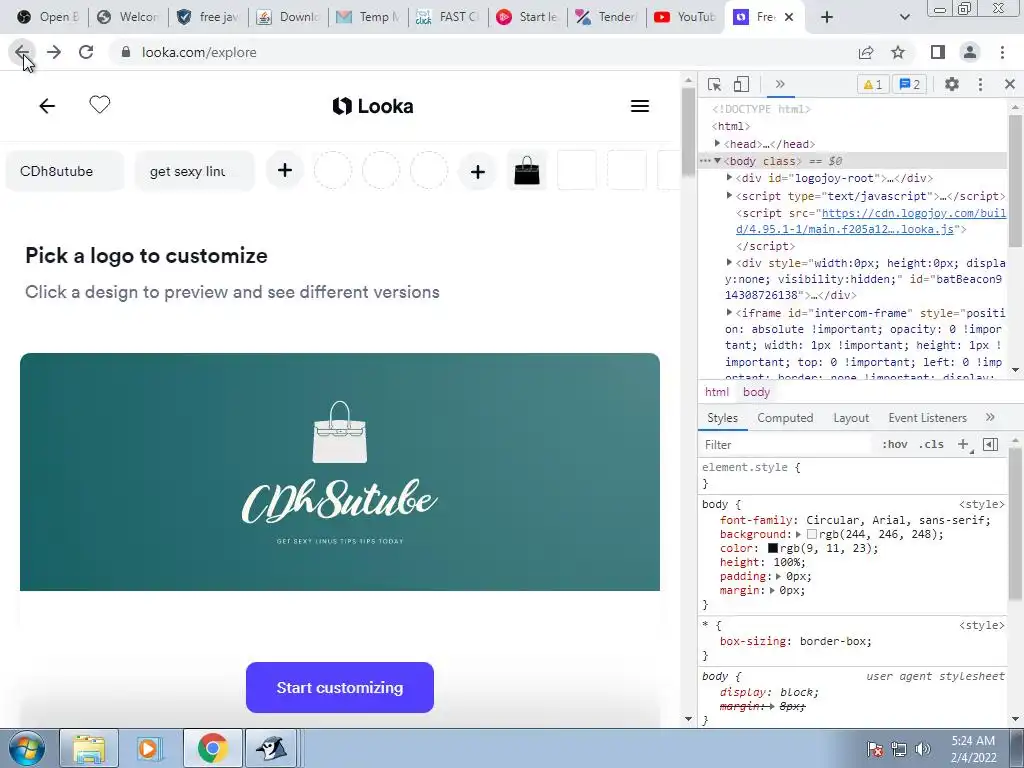
Task: Expand the script type text/javascript node
Action: tap(729, 195)
